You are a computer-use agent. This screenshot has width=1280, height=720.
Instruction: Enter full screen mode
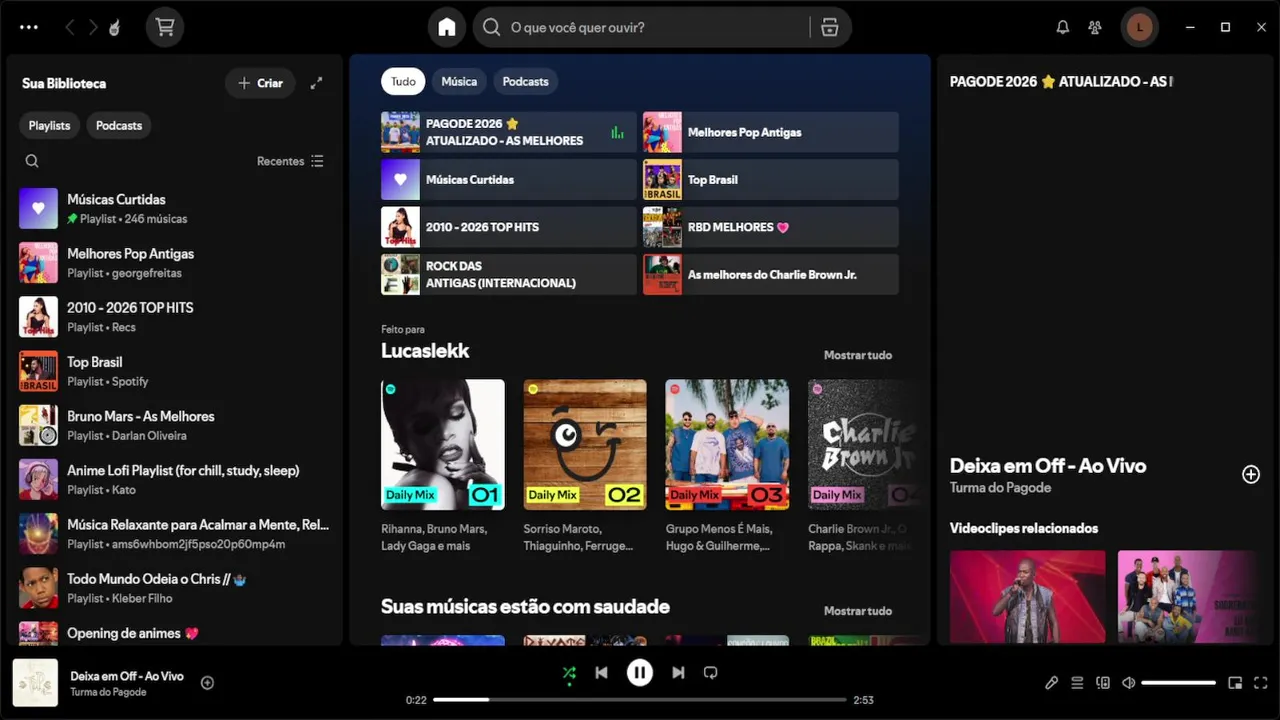[x=1261, y=683]
